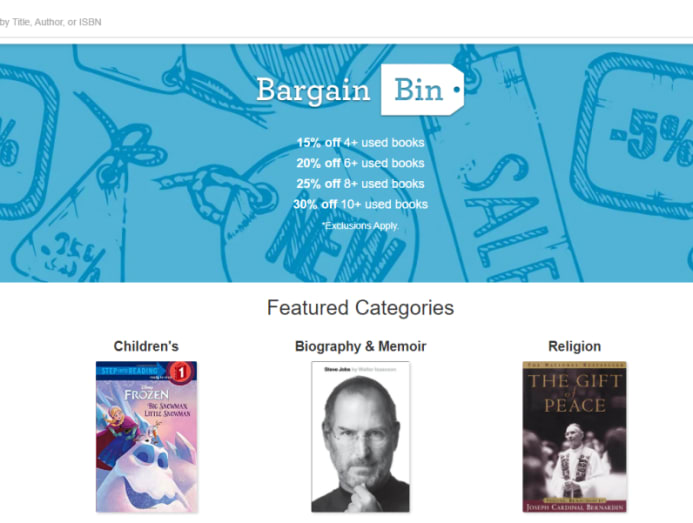
Task: Click the white Bin price tag logo
Action: [422, 90]
